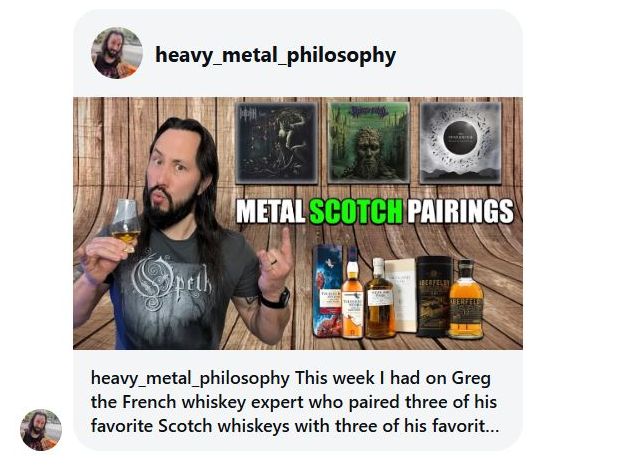Click the green SCOTCH word in title
Viewport: 629px width, 468px height.
(356, 211)
